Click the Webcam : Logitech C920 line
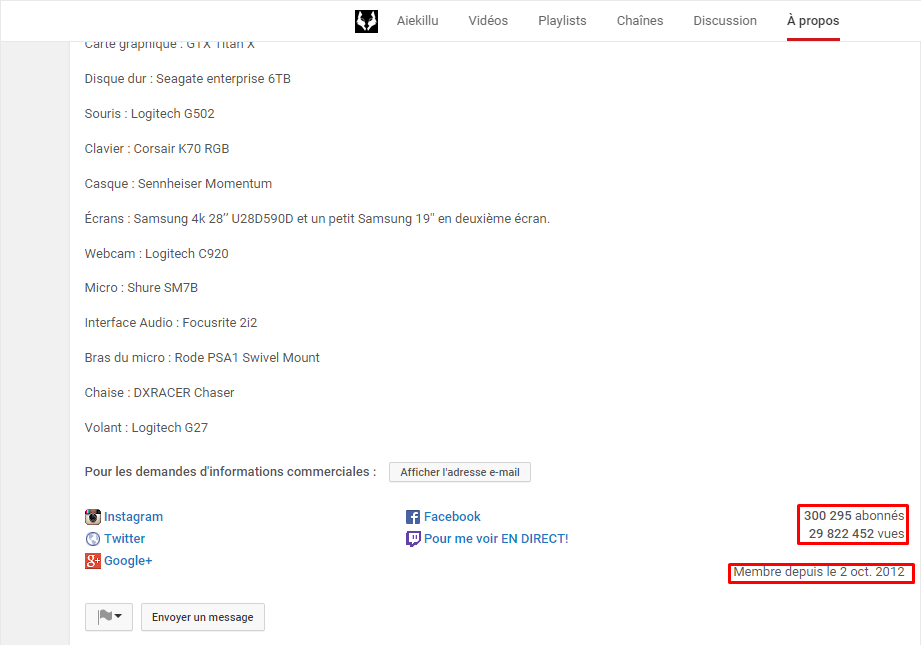Image resolution: width=921 pixels, height=645 pixels. pyautogui.click(x=156, y=254)
